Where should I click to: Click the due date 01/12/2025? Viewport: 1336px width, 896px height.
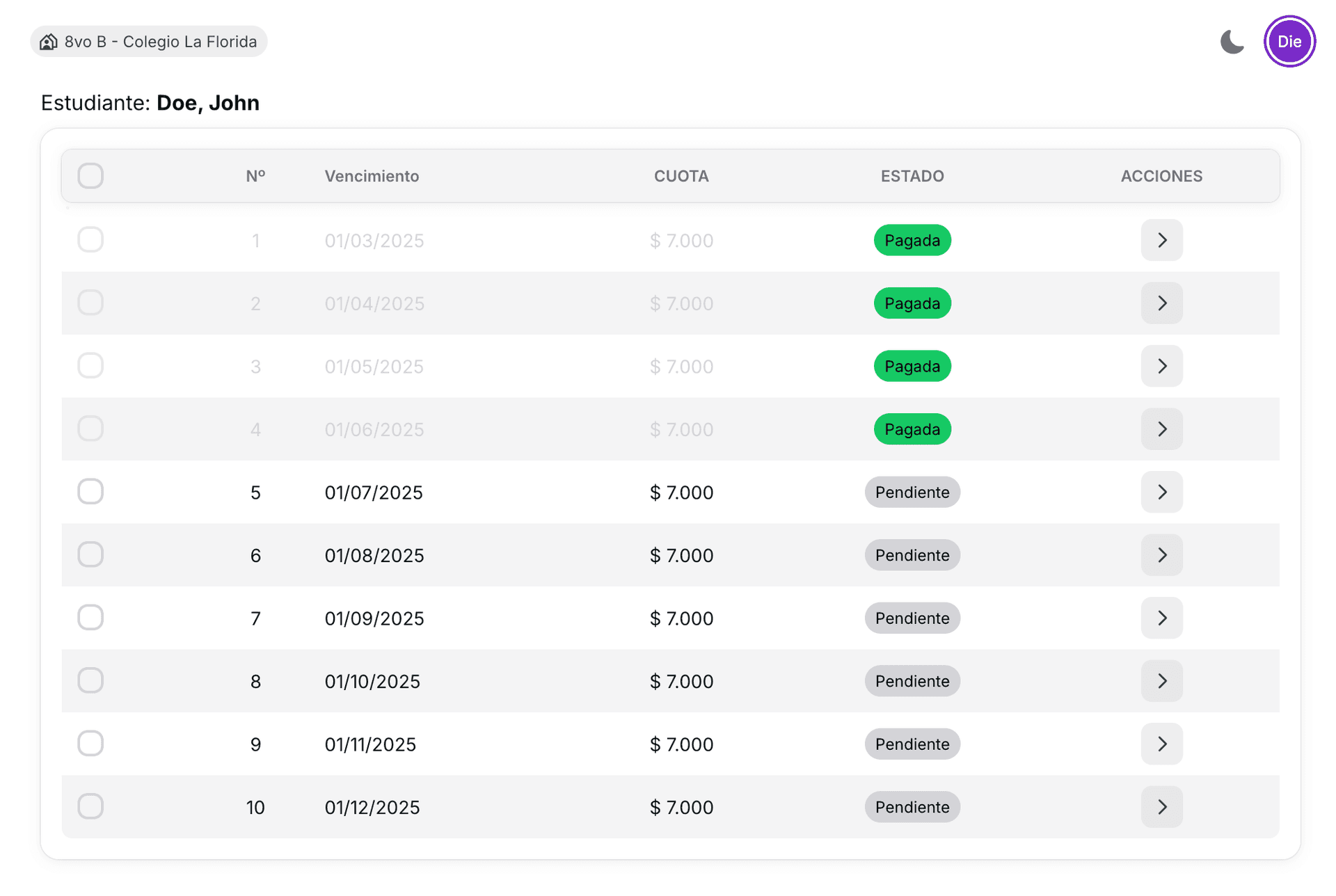coord(372,808)
